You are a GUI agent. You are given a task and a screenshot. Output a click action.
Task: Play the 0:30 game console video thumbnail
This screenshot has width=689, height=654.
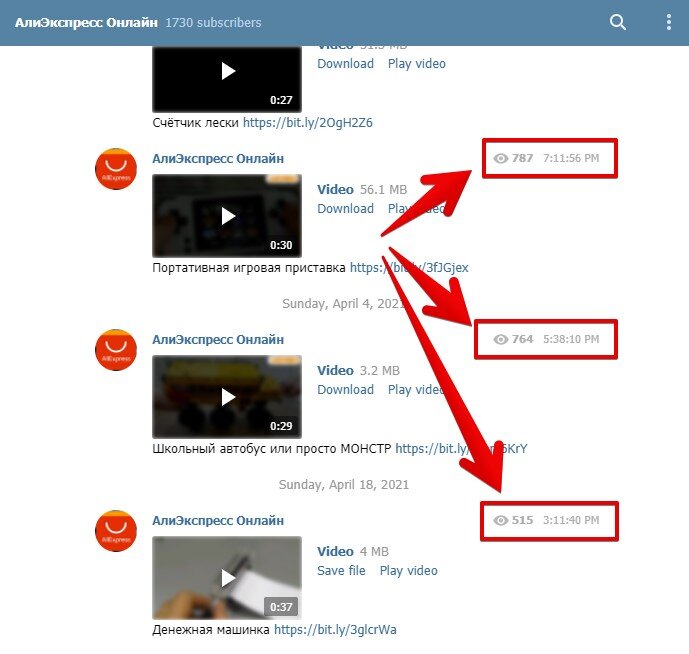227,216
